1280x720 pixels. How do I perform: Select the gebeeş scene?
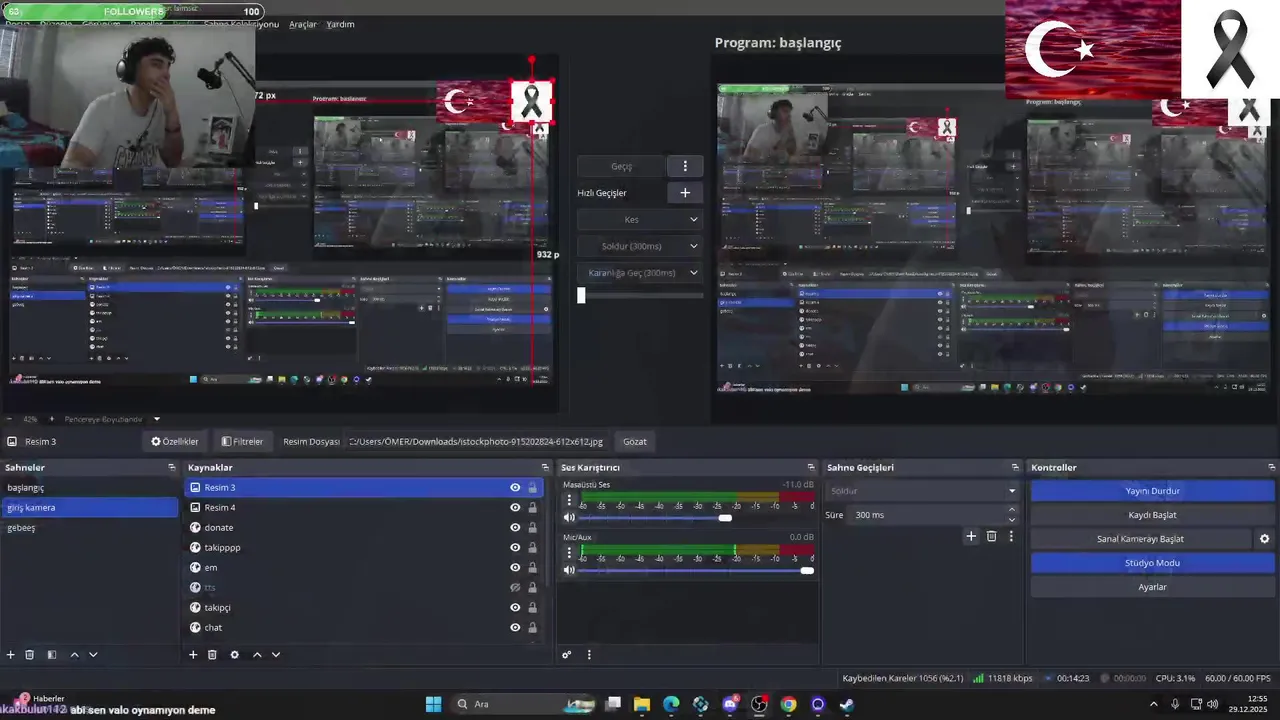coord(89,527)
